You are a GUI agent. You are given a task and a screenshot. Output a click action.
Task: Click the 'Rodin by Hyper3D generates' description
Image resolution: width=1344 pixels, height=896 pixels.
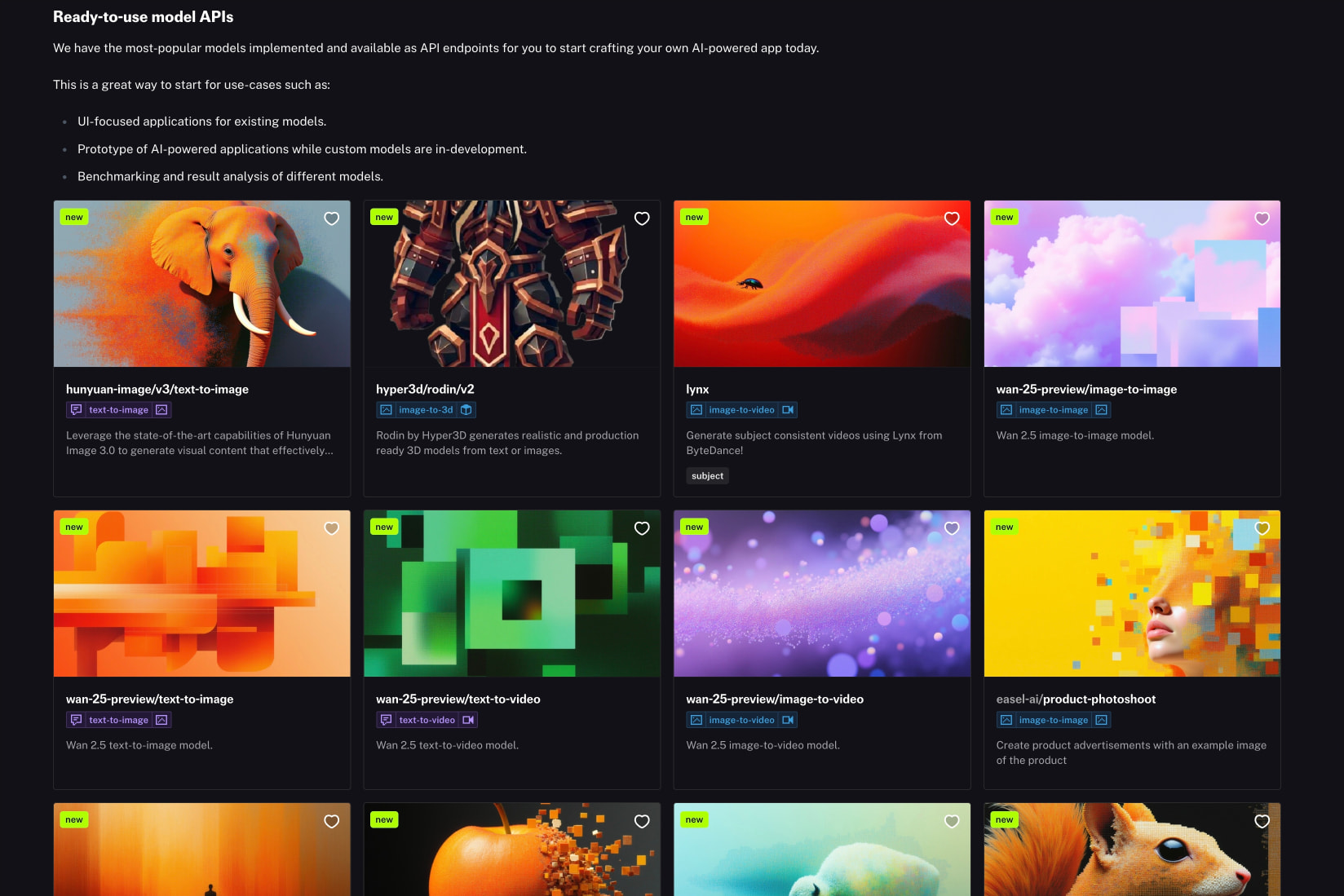pos(507,443)
